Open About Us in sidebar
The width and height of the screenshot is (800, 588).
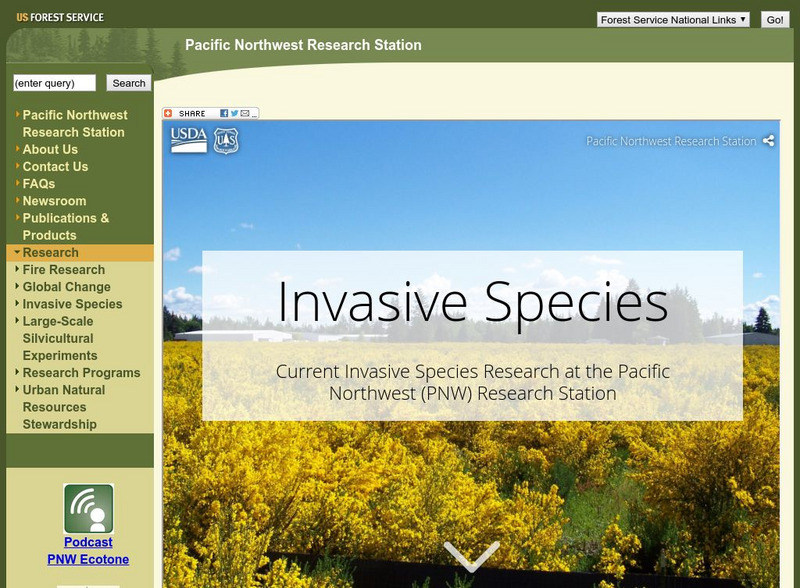[50, 150]
